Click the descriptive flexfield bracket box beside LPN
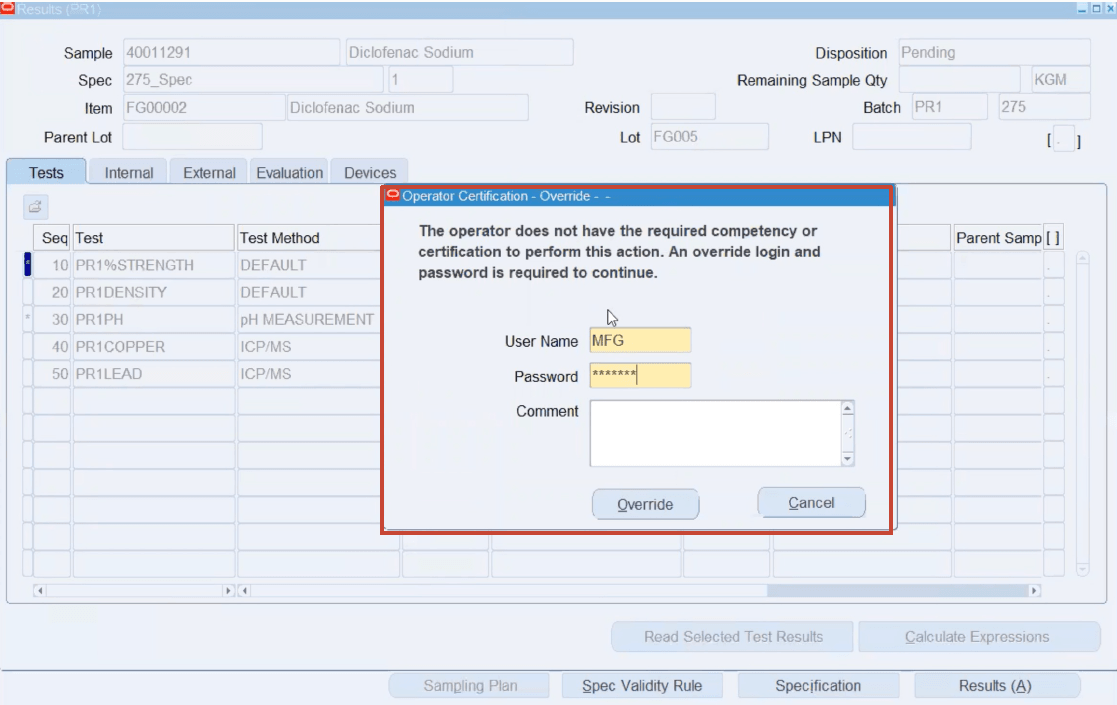 tap(1064, 140)
